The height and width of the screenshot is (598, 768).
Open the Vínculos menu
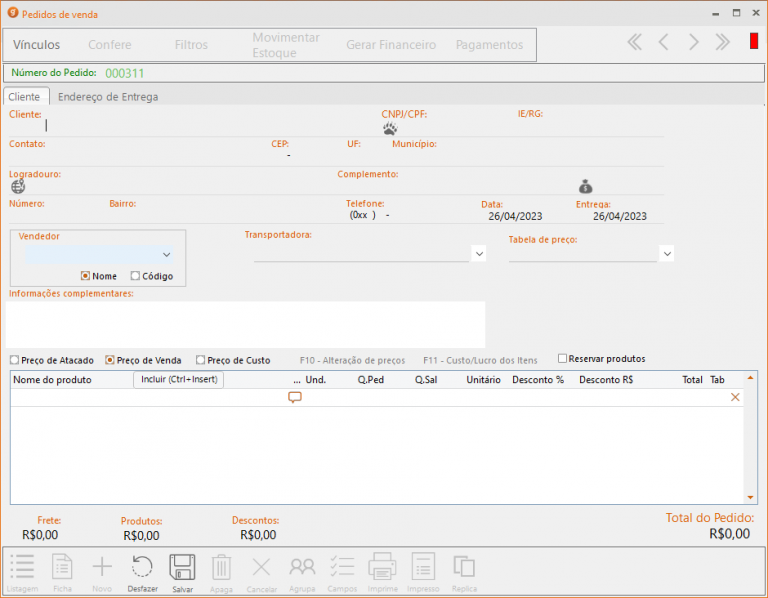tap(37, 45)
